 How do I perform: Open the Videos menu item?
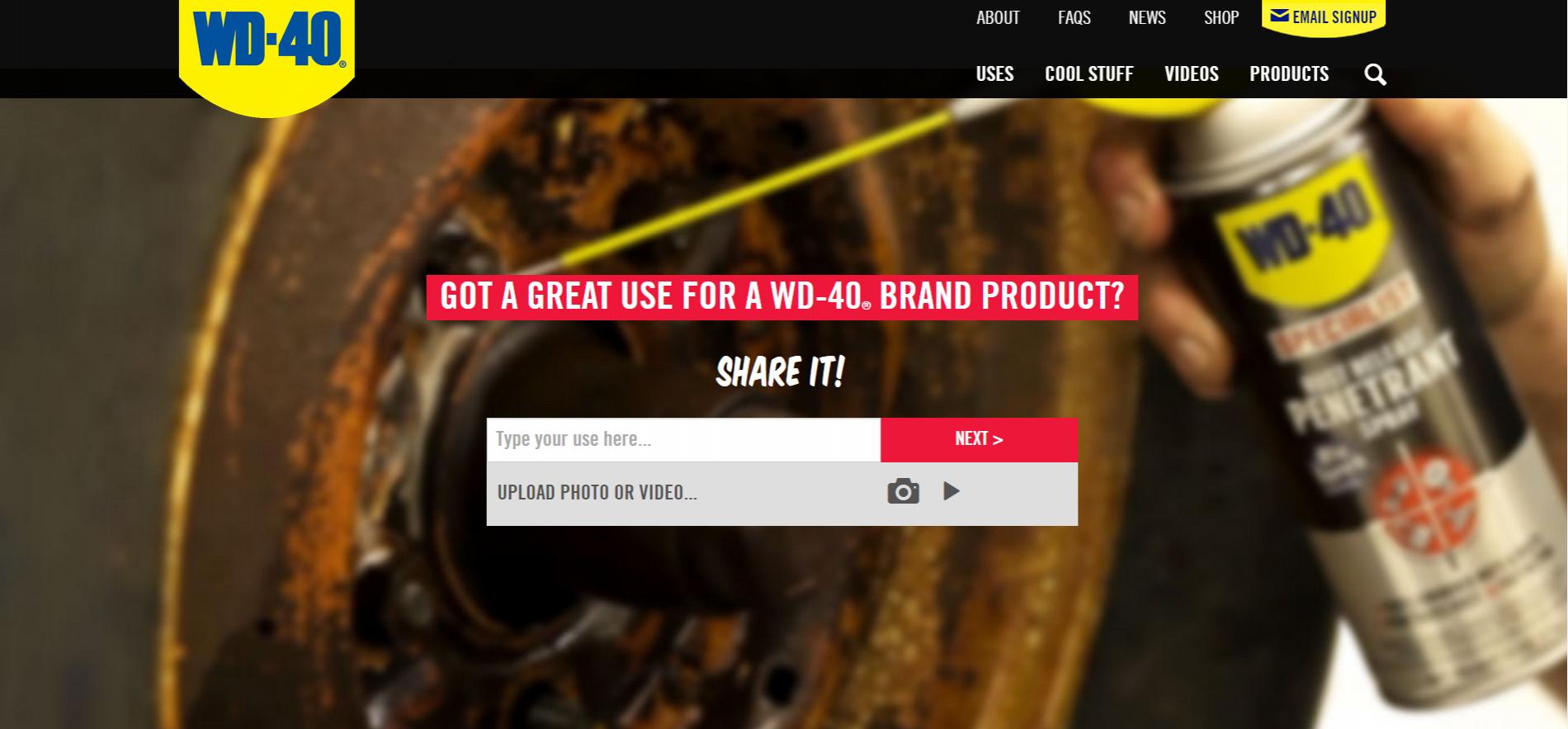click(1192, 73)
